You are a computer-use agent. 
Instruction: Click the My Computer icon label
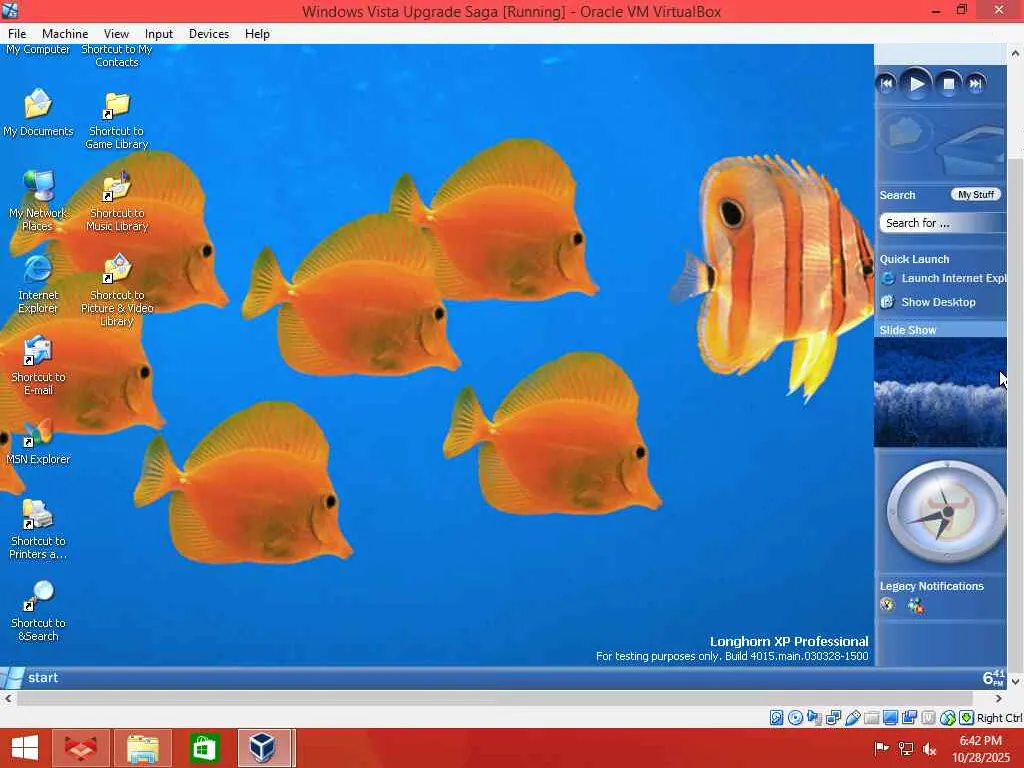[x=38, y=50]
